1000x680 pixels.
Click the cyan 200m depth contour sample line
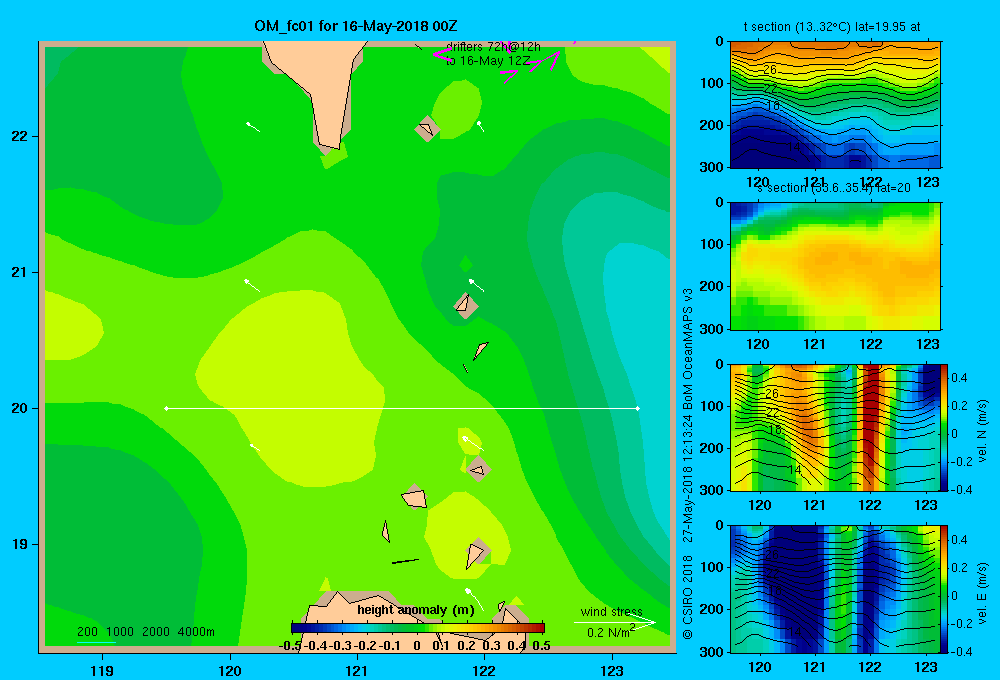96,642
